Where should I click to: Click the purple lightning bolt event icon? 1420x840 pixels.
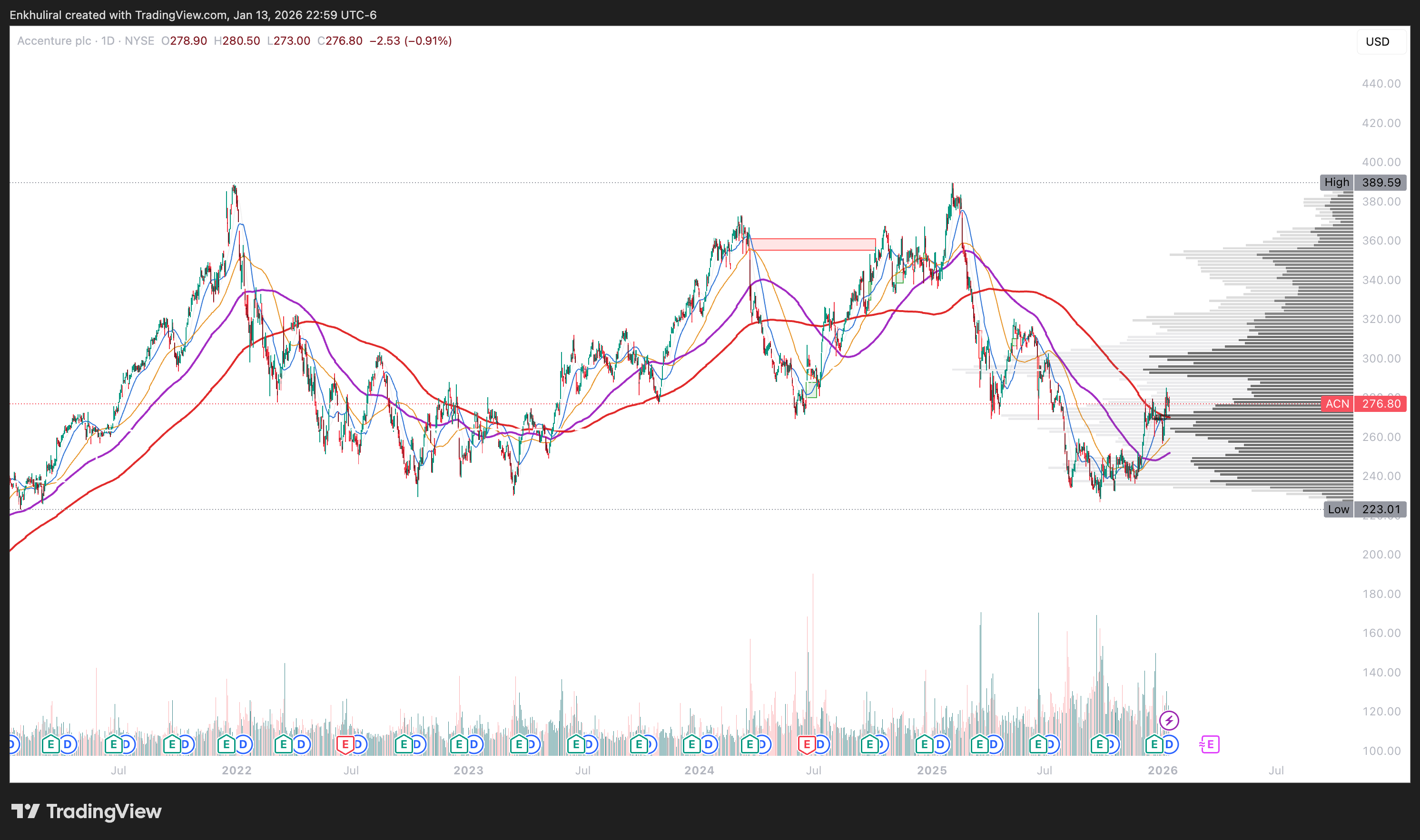coord(1169,721)
